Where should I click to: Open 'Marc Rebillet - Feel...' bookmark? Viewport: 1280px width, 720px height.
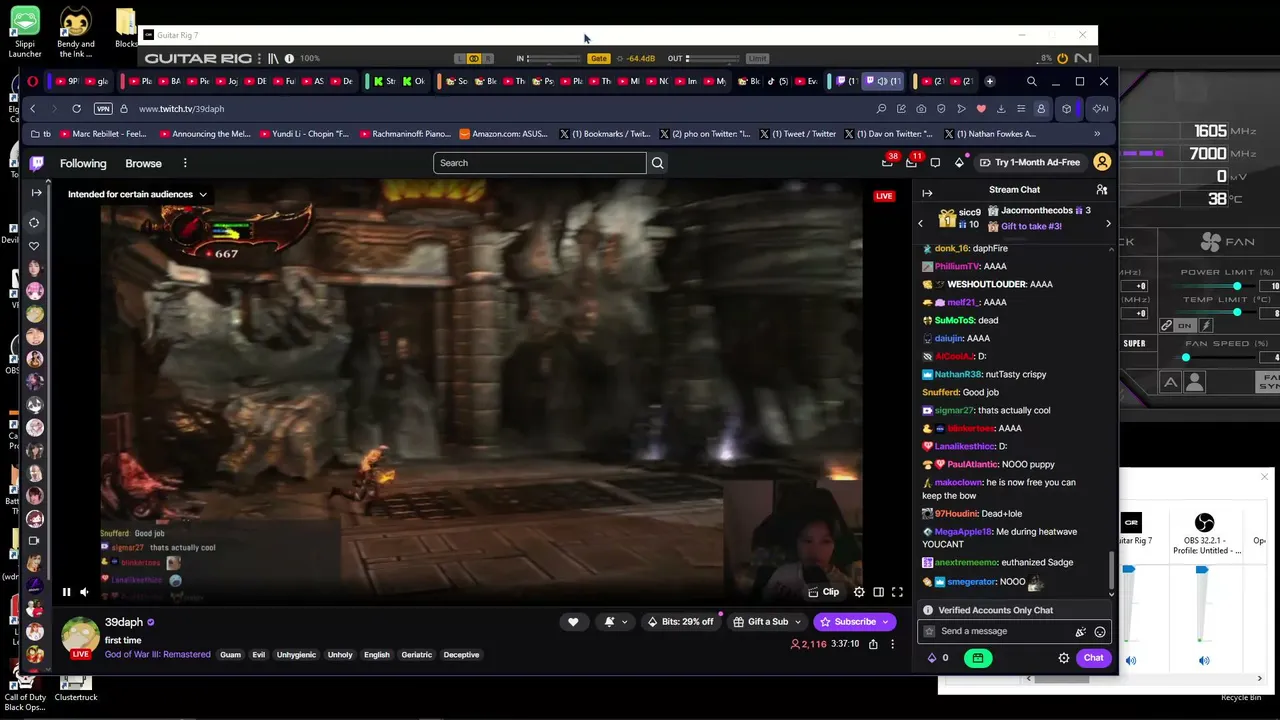[104, 134]
